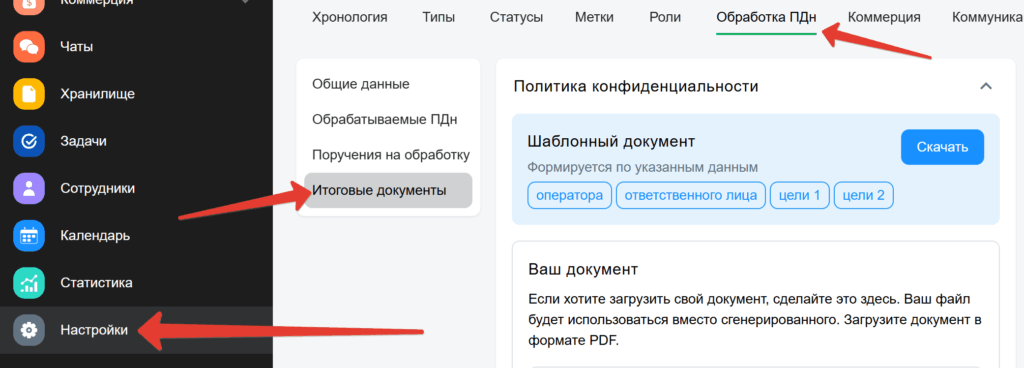Click the Политика конфиденциальности title
The image size is (1024, 368).
(x=636, y=86)
